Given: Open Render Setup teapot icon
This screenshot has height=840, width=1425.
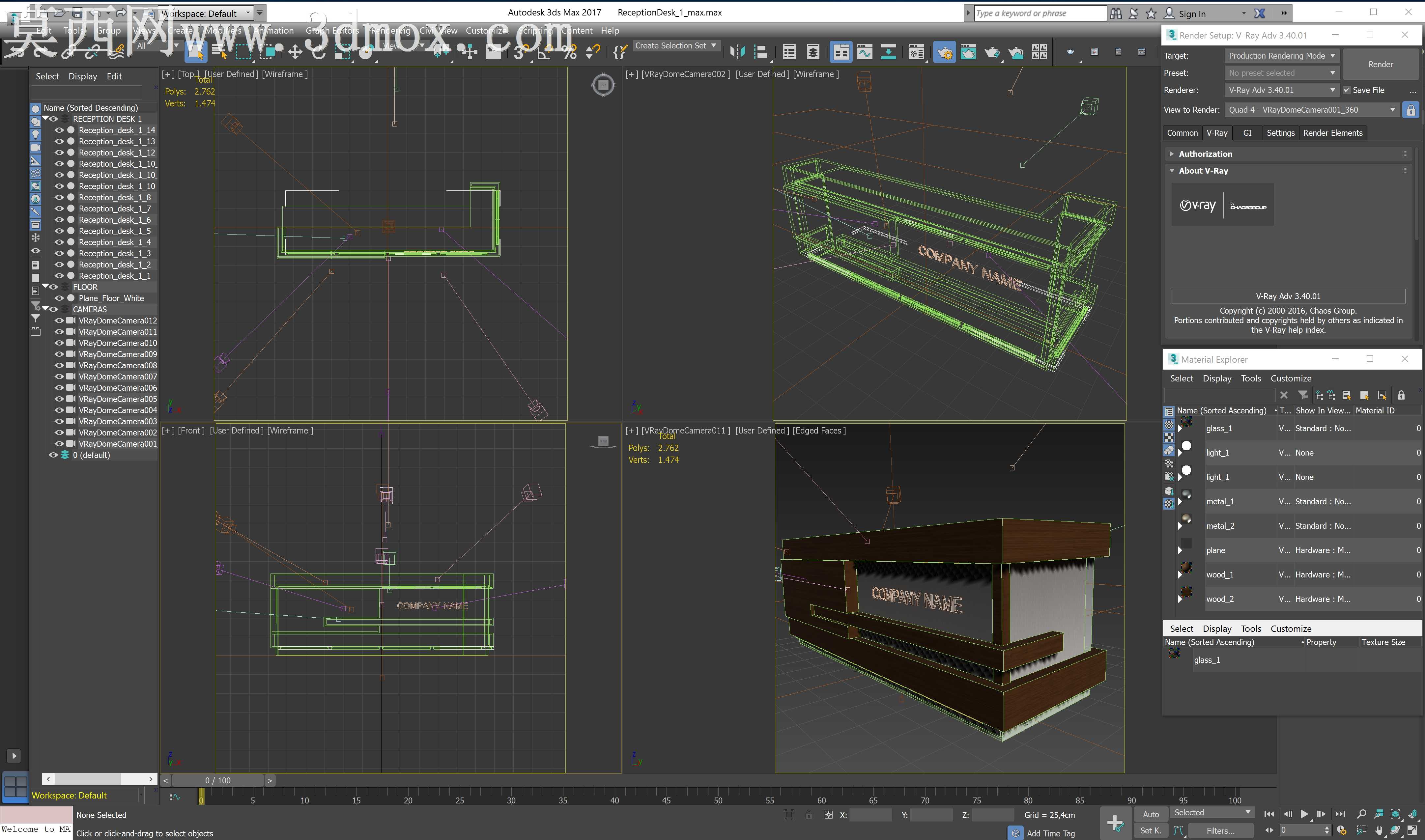Looking at the screenshot, I should (944, 53).
